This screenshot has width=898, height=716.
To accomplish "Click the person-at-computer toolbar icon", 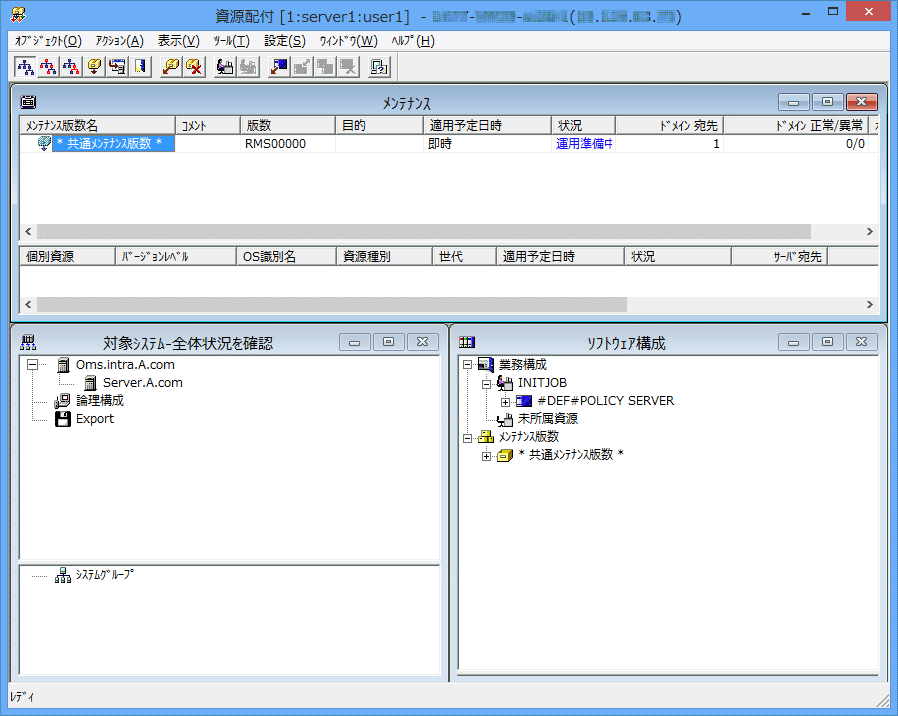I will tap(226, 67).
